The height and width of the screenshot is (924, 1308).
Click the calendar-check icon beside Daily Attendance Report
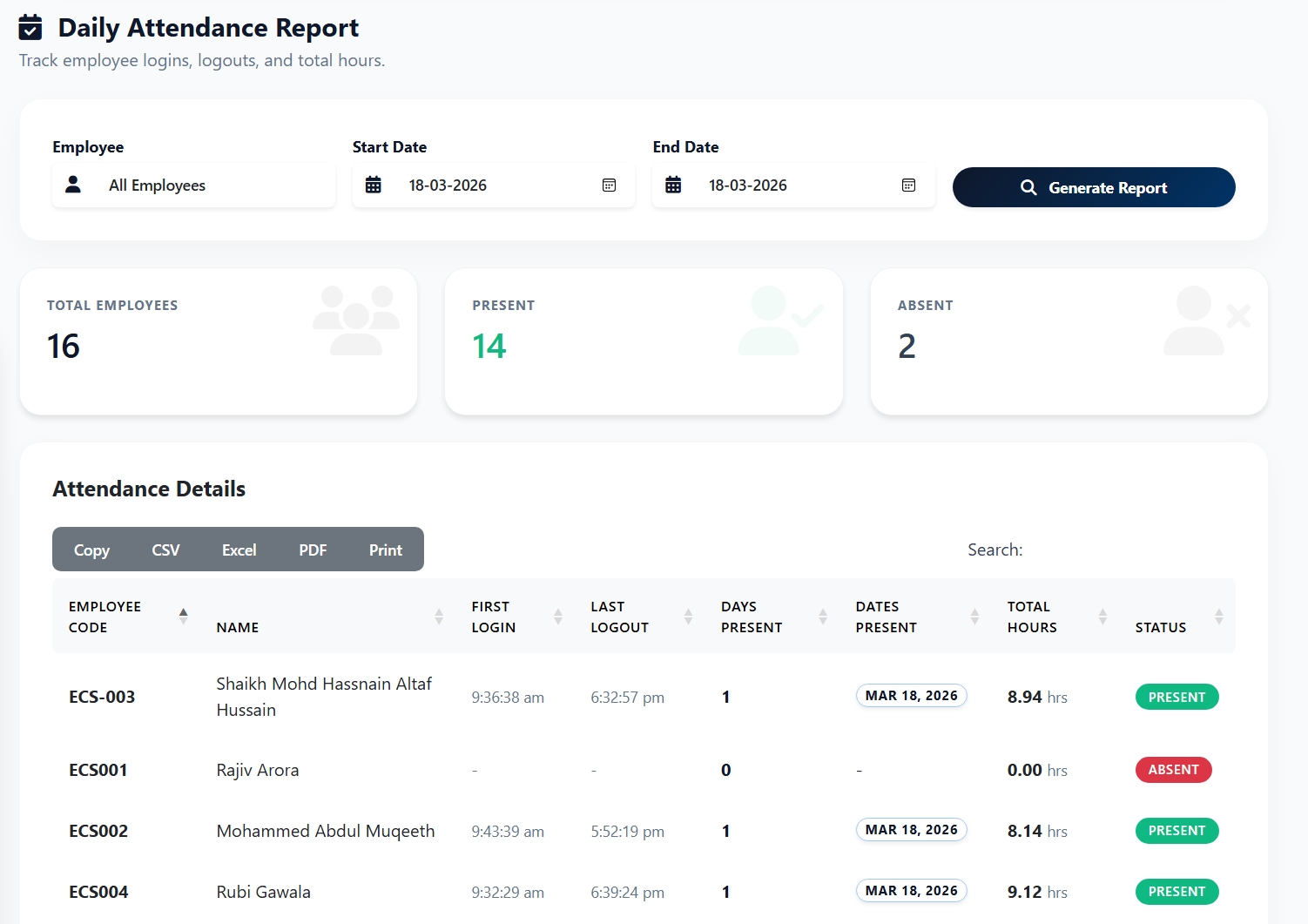(30, 27)
